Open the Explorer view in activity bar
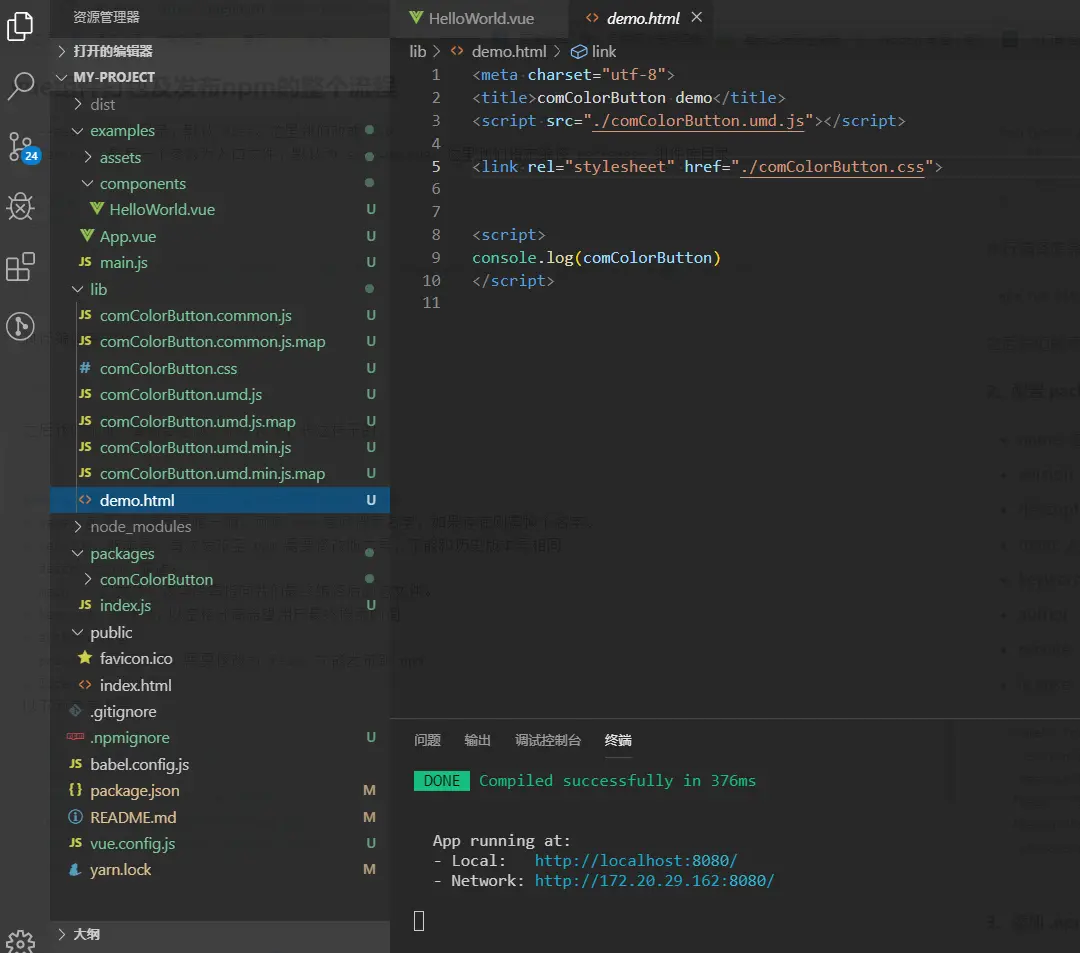This screenshot has width=1080, height=953. click(x=20, y=26)
